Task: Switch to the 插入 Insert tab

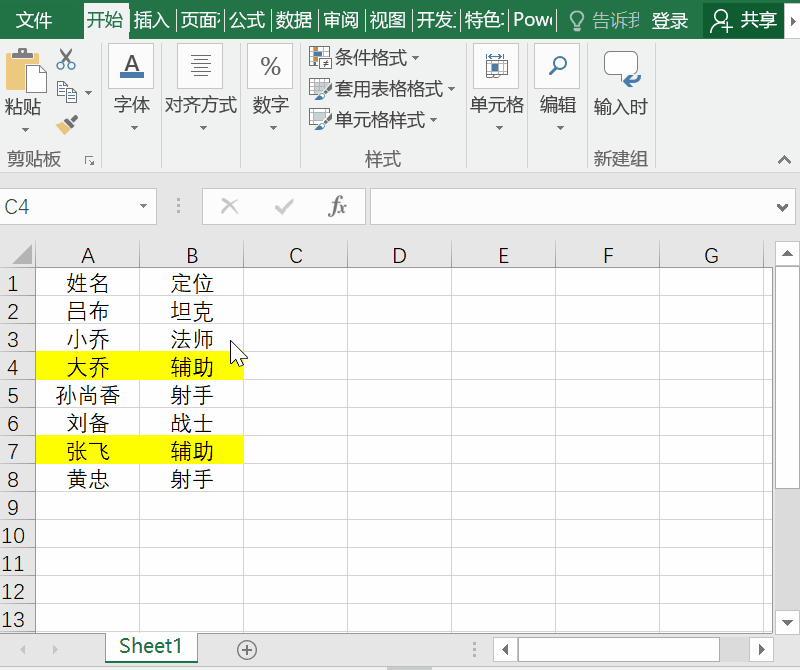Action: [152, 20]
